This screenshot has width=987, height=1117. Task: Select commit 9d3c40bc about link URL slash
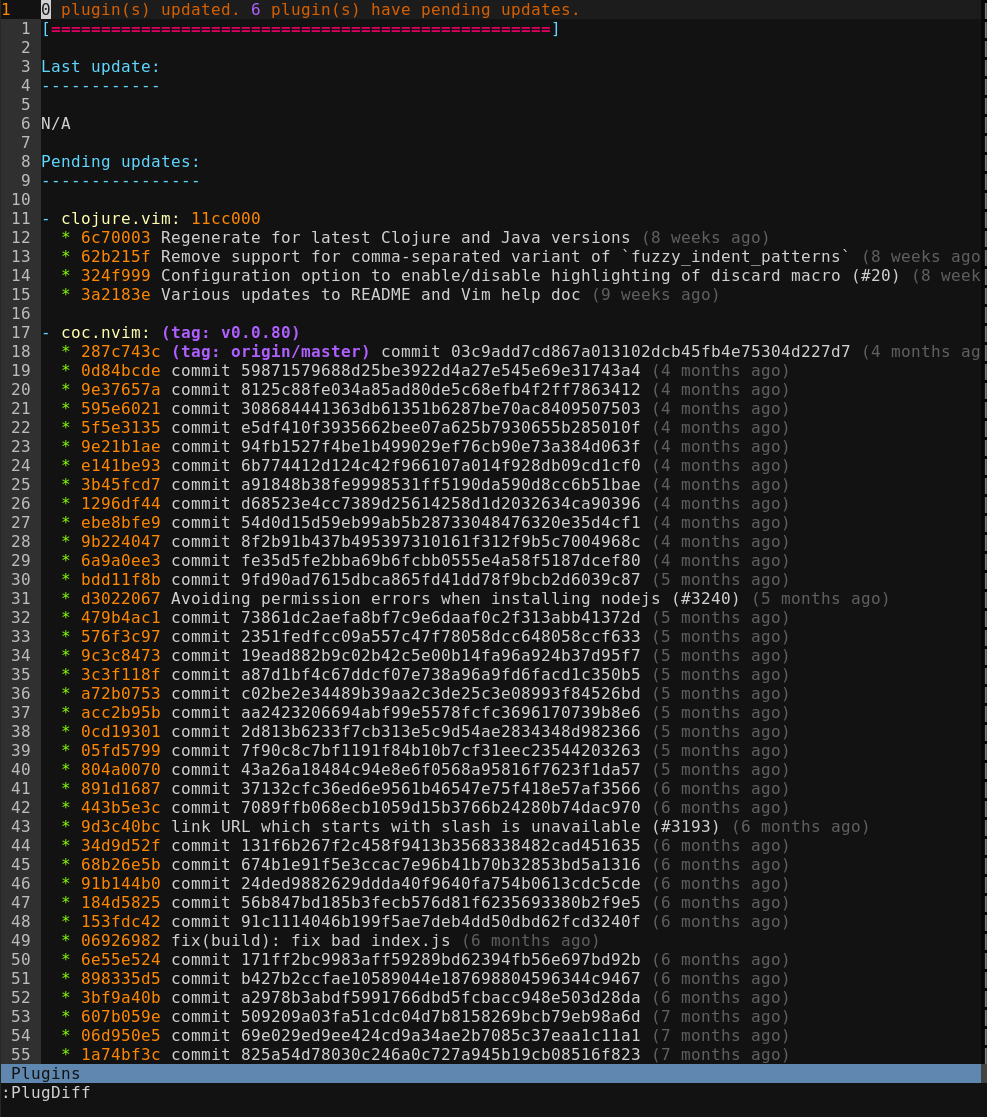point(120,827)
